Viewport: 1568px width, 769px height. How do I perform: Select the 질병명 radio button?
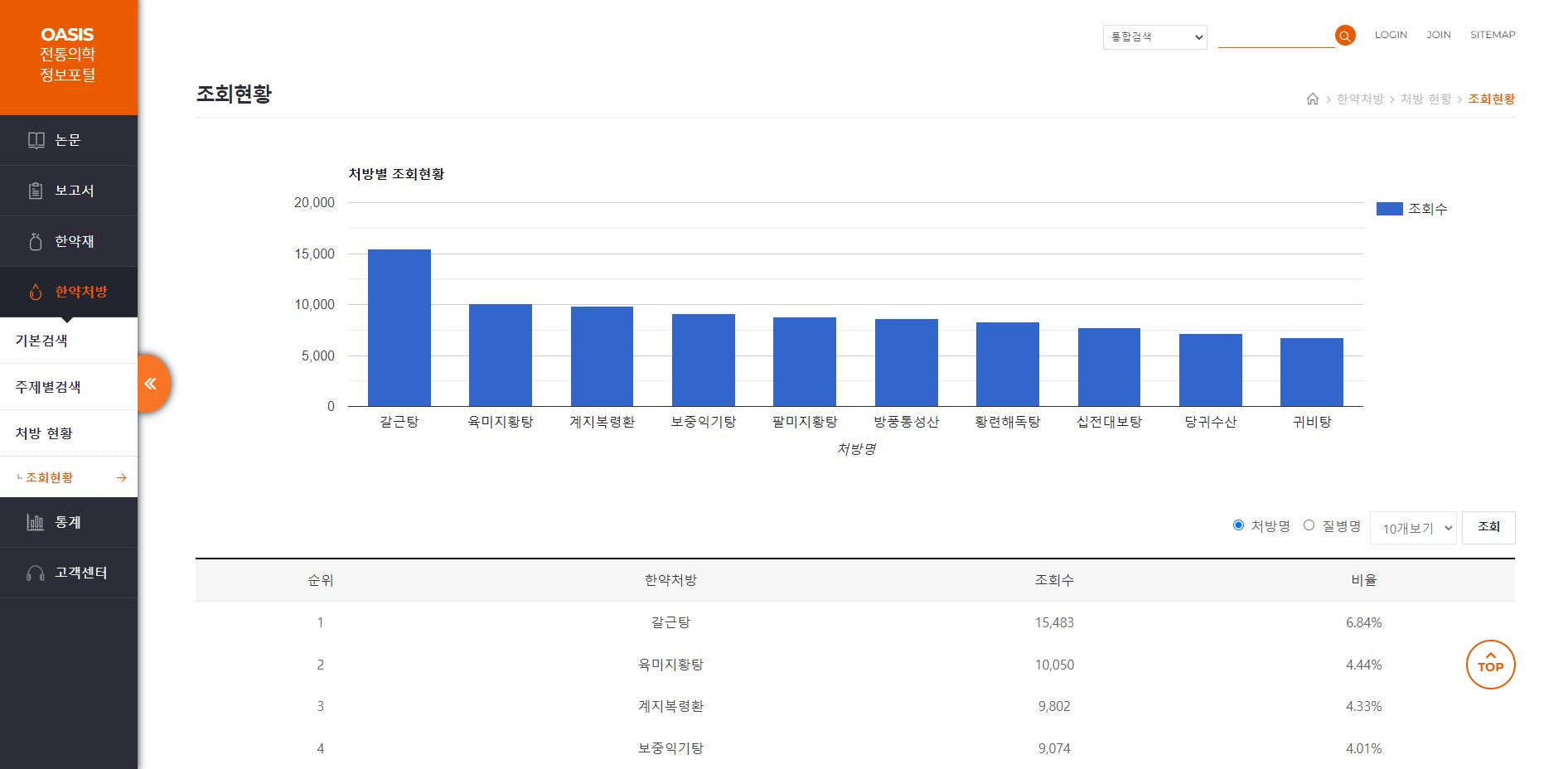[x=1309, y=525]
